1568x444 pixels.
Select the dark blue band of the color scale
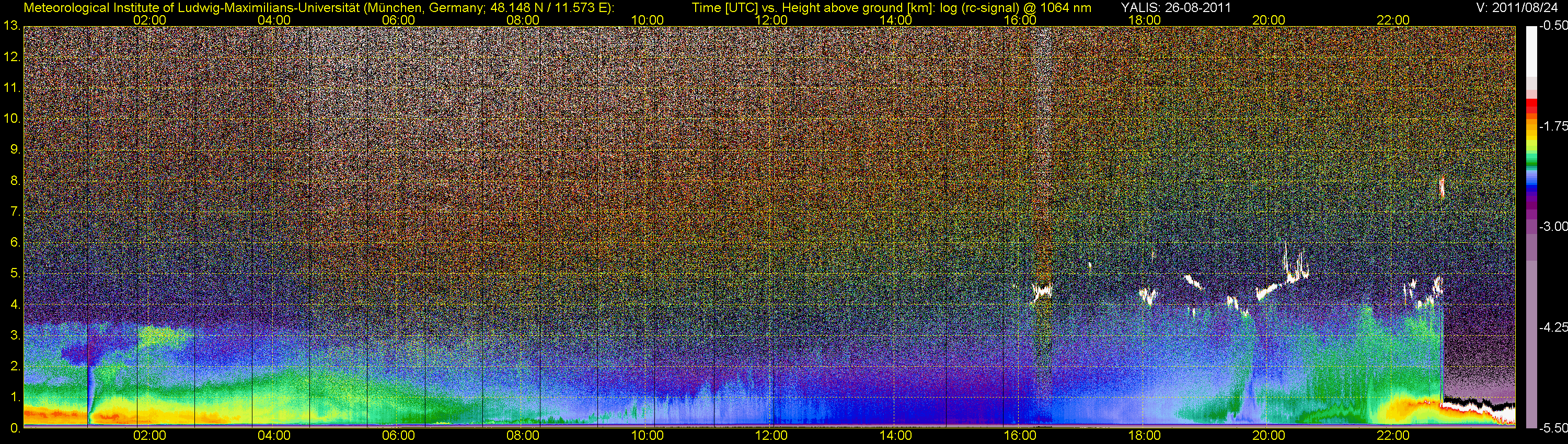tap(1531, 193)
